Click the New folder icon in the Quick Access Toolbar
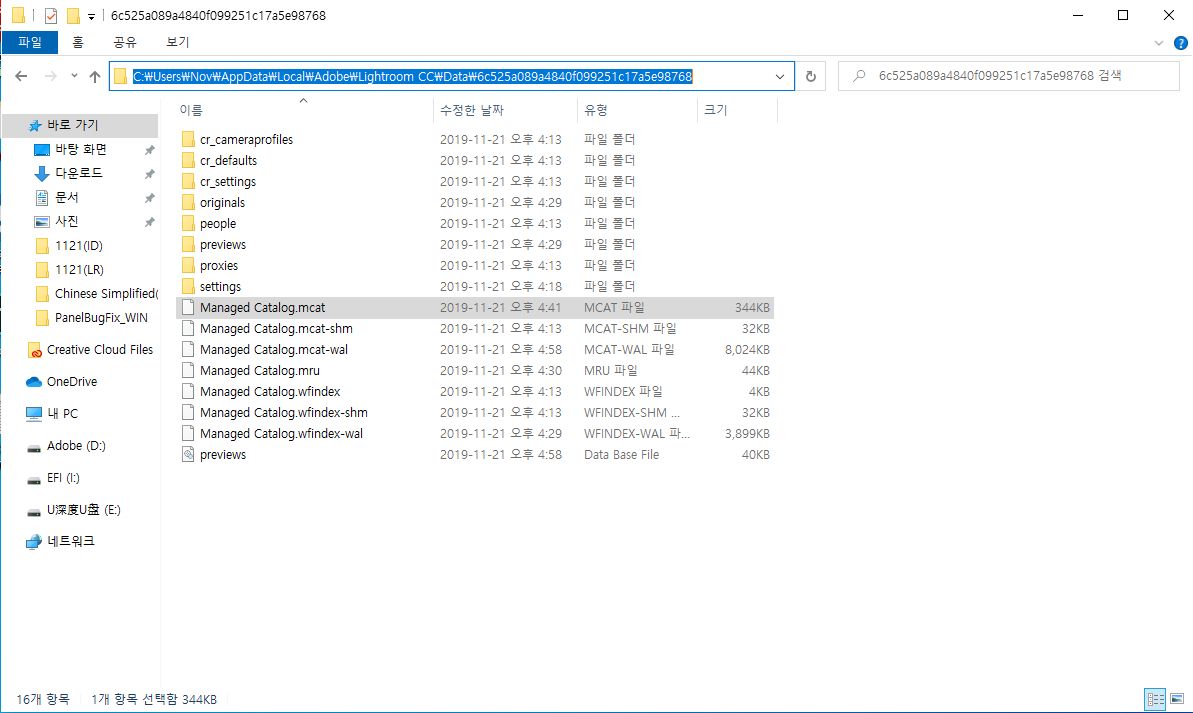The image size is (1193, 713). [x=73, y=15]
